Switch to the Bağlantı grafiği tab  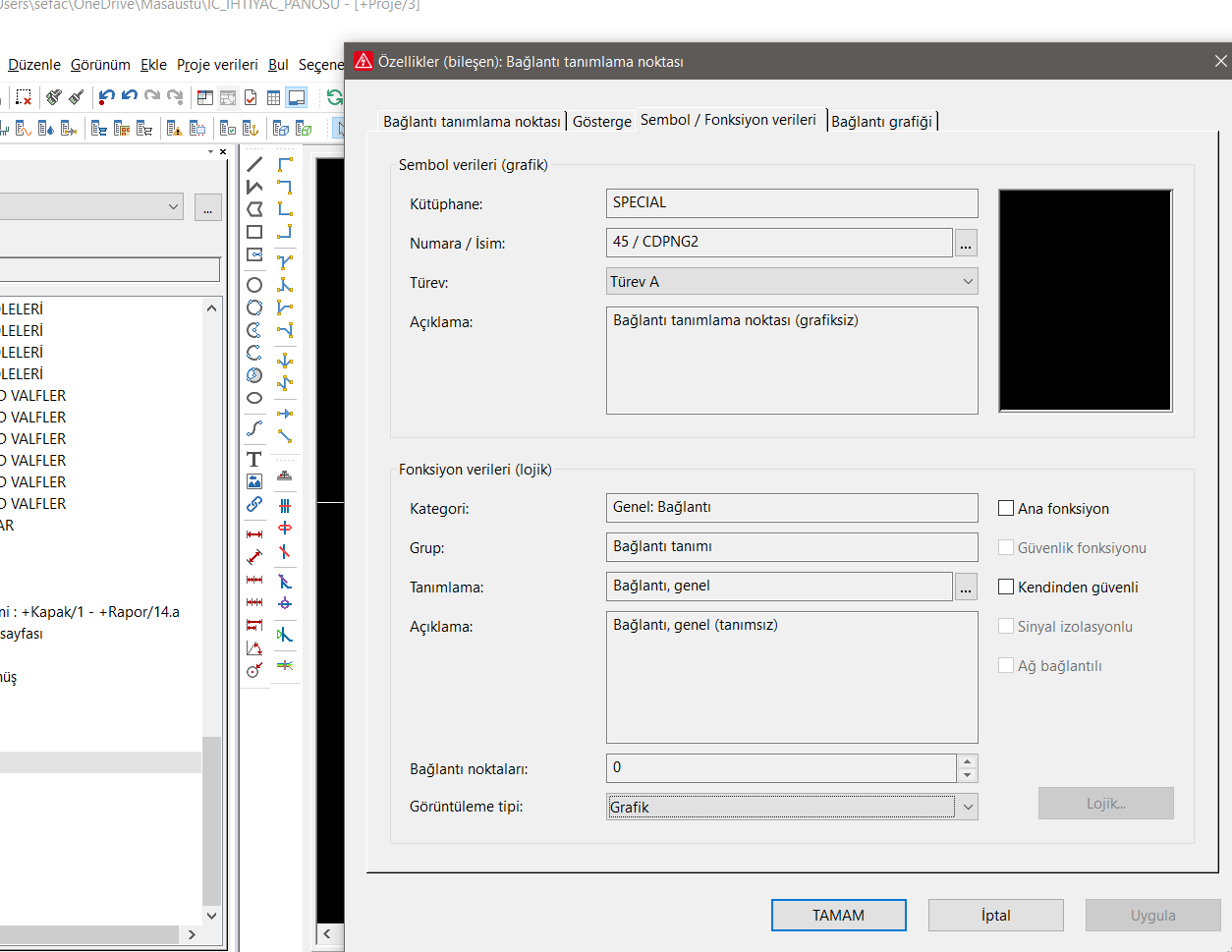[x=882, y=122]
